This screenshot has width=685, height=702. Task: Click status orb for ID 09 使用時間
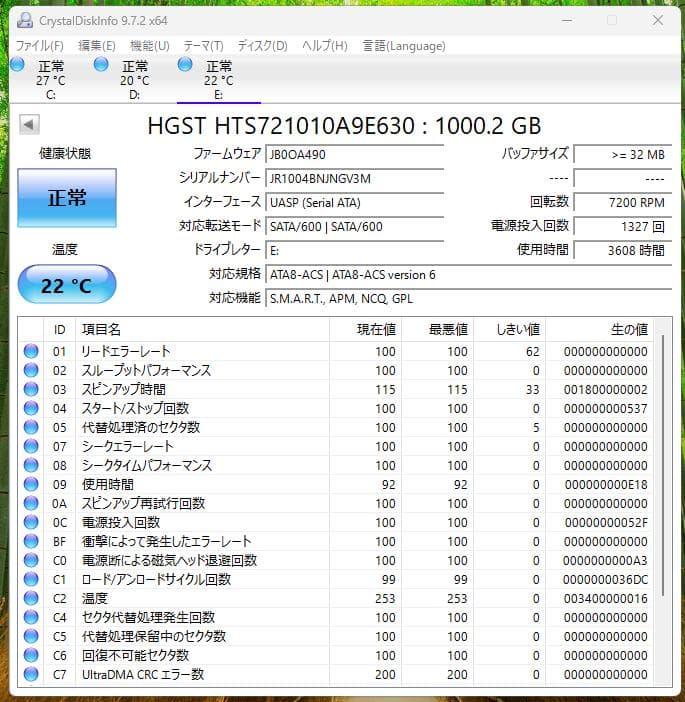(x=31, y=484)
